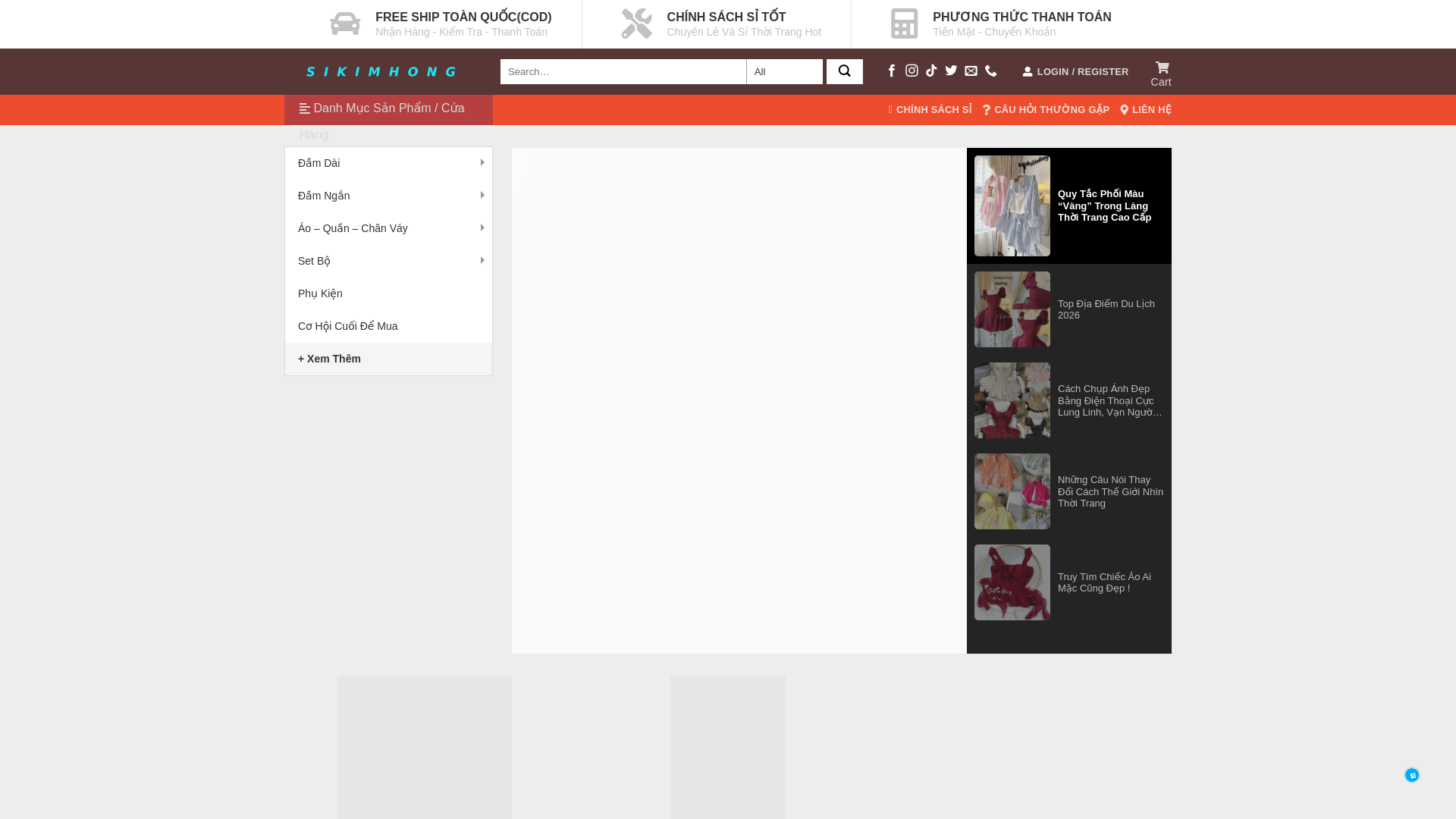Click Login / Register link
This screenshot has width=1456, height=819.
(1075, 71)
